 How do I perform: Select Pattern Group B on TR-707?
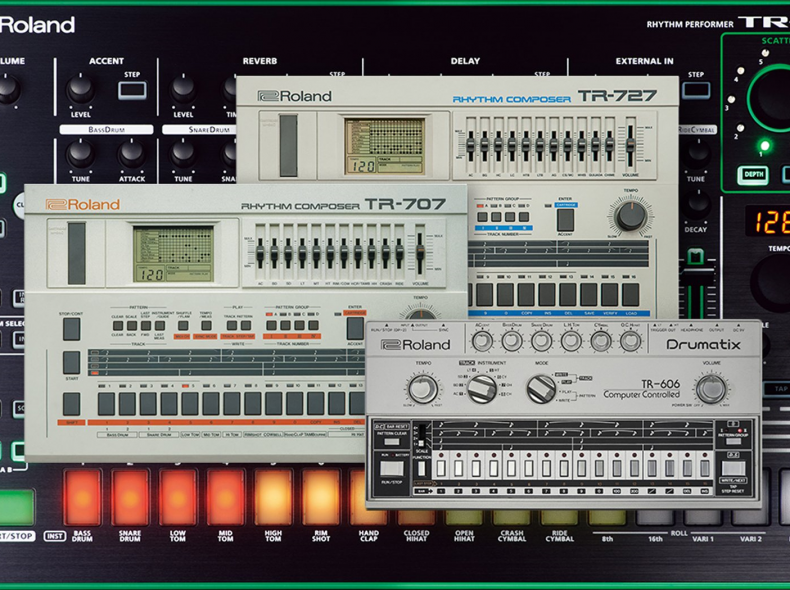point(286,325)
